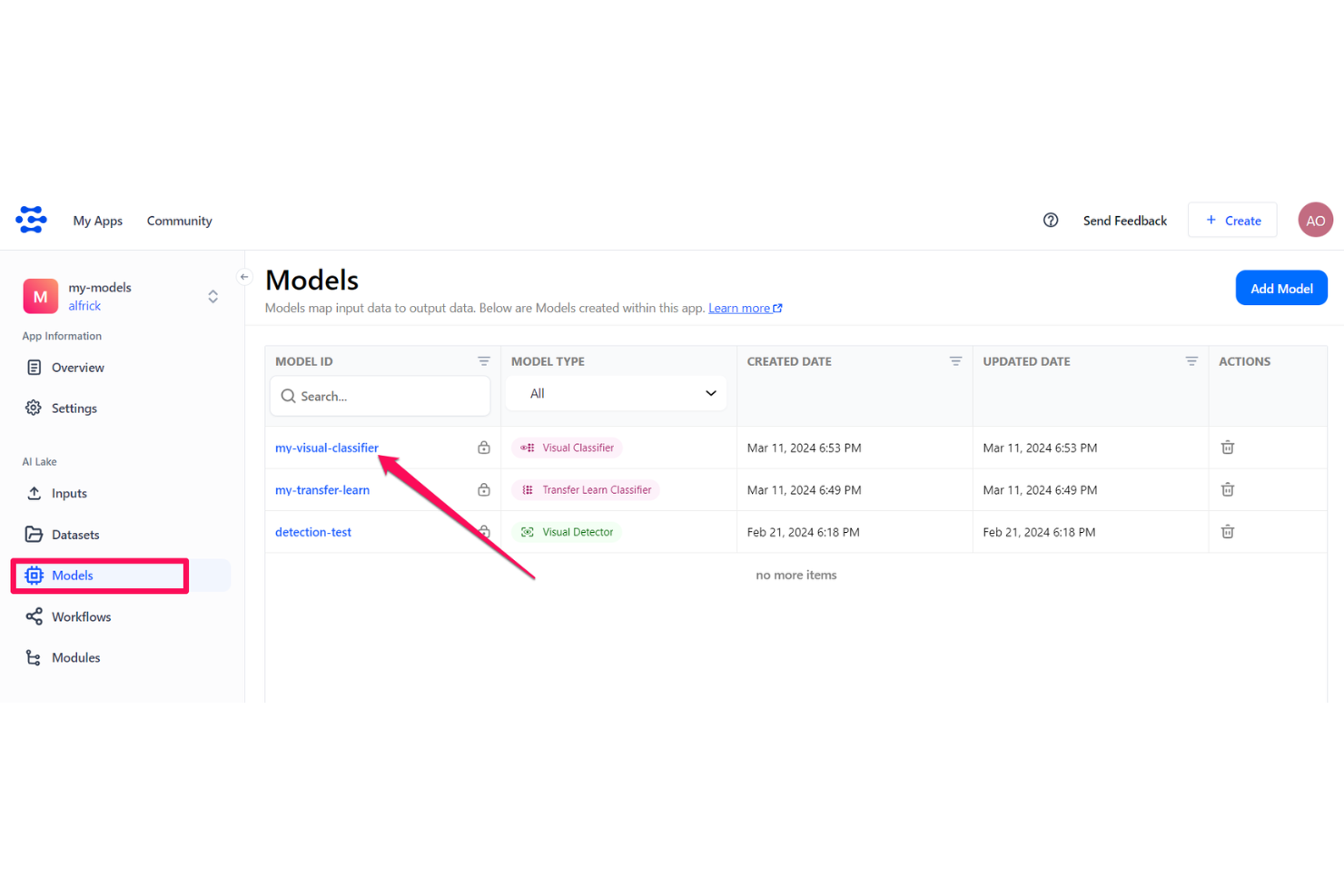Screen dimensions: 1344x896
Task: Collapse the sidebar with the arrow button
Action: pyautogui.click(x=244, y=277)
